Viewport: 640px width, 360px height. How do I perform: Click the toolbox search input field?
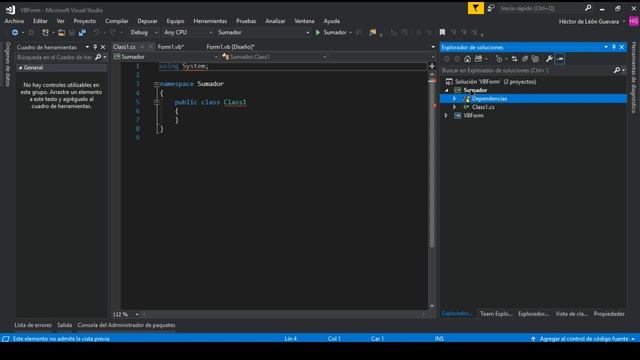click(55, 57)
